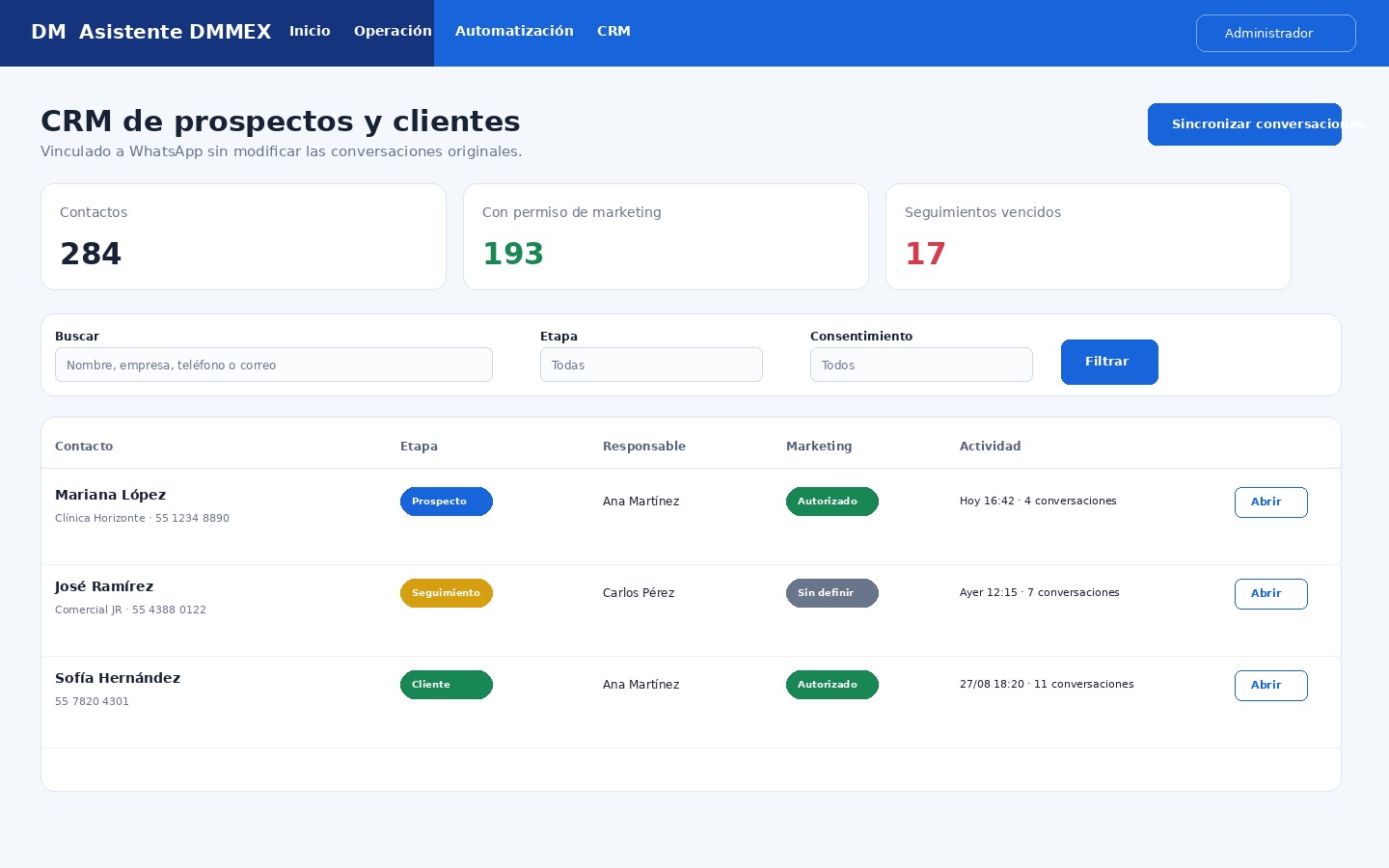Click the Seguimientos vencidos card

pyautogui.click(x=1088, y=236)
